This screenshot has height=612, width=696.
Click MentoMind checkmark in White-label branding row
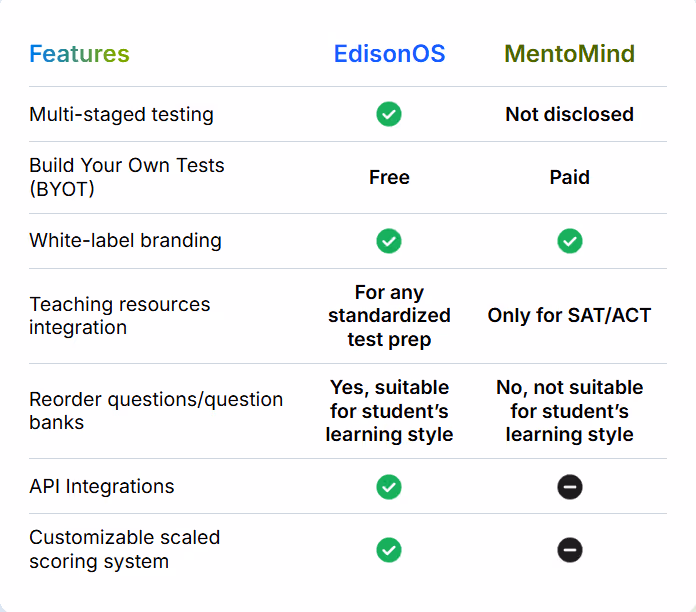[x=569, y=241]
